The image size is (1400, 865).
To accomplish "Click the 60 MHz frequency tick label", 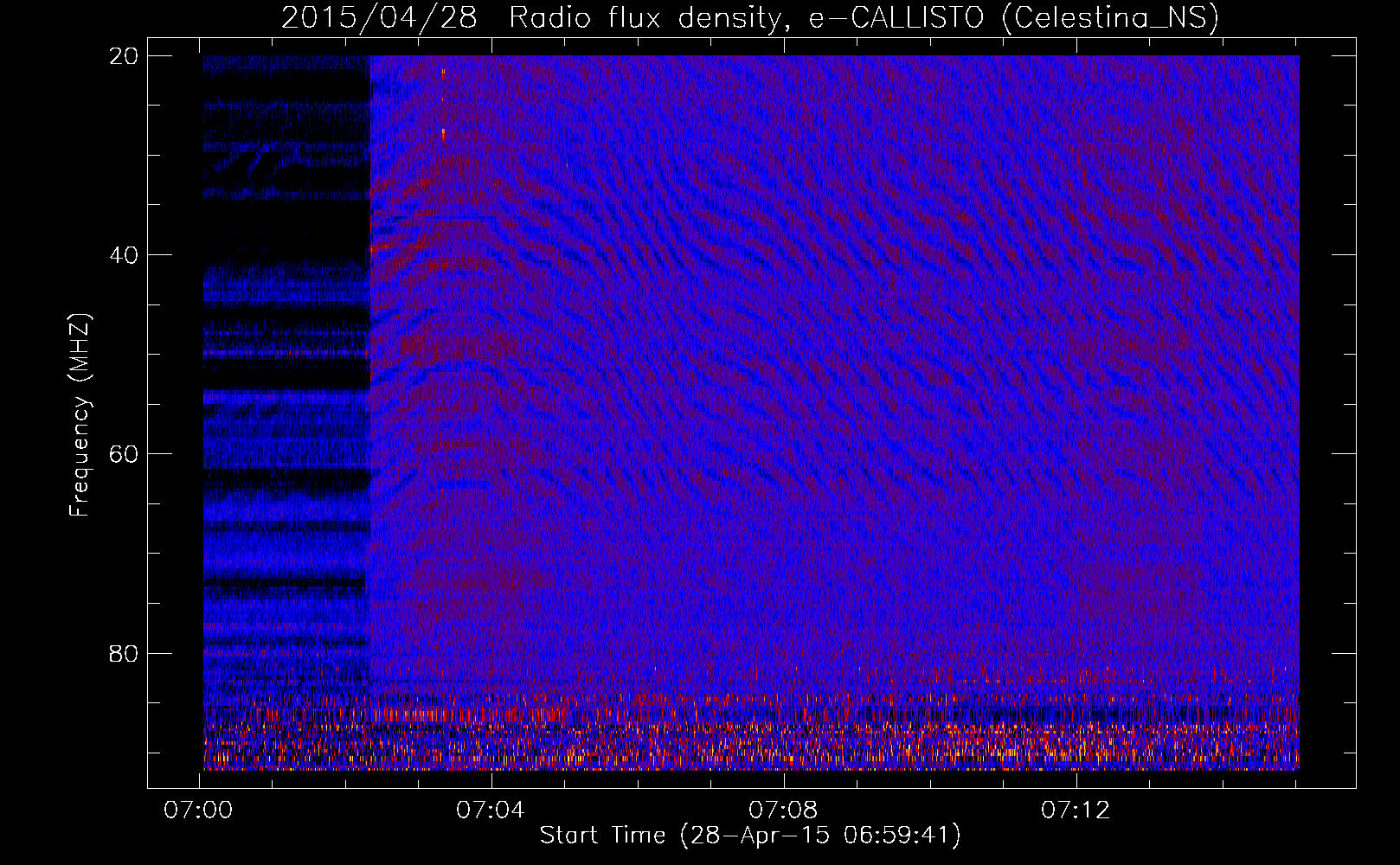I will click(124, 454).
